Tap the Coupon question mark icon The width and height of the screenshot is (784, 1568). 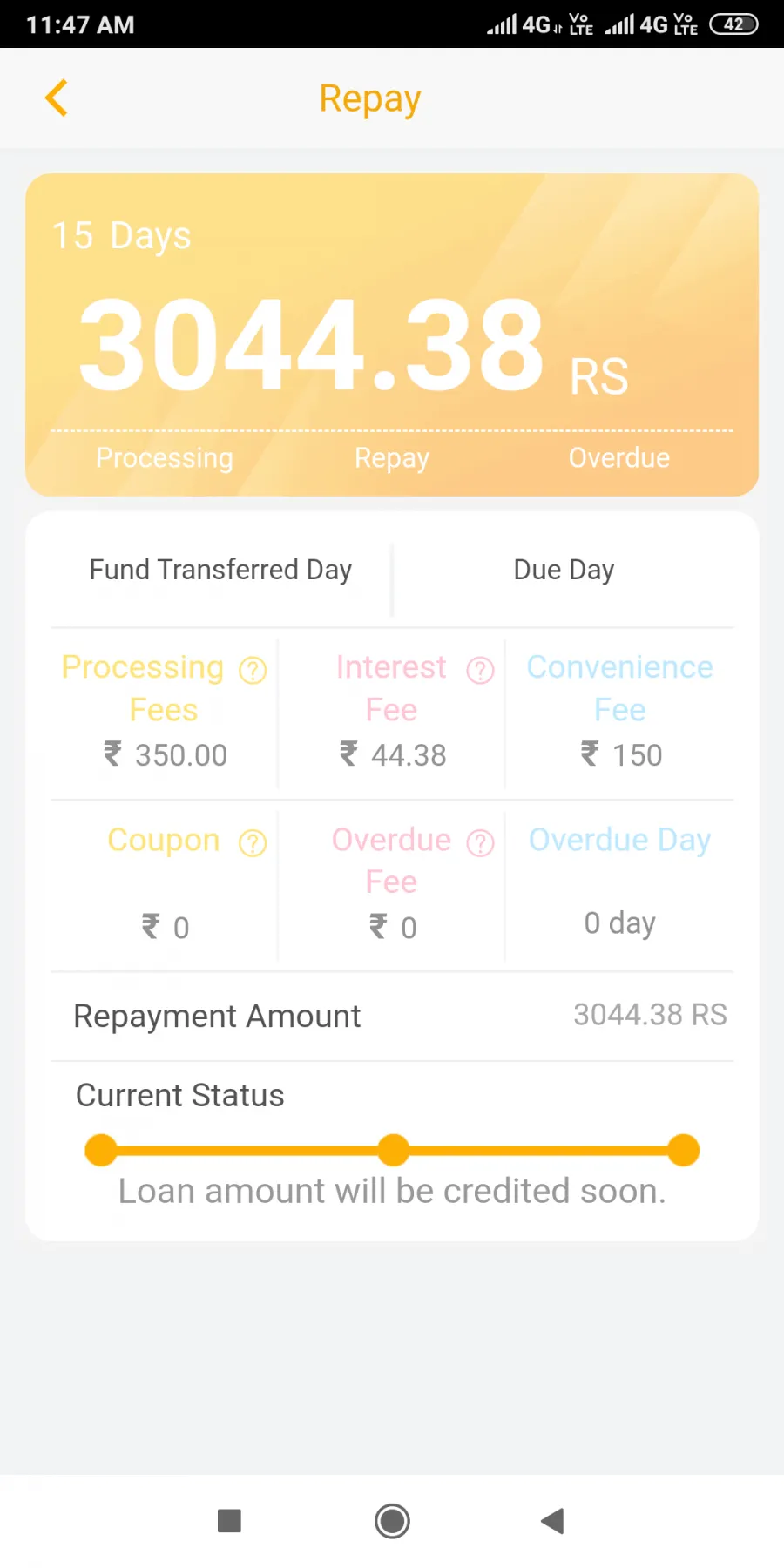pos(253,842)
